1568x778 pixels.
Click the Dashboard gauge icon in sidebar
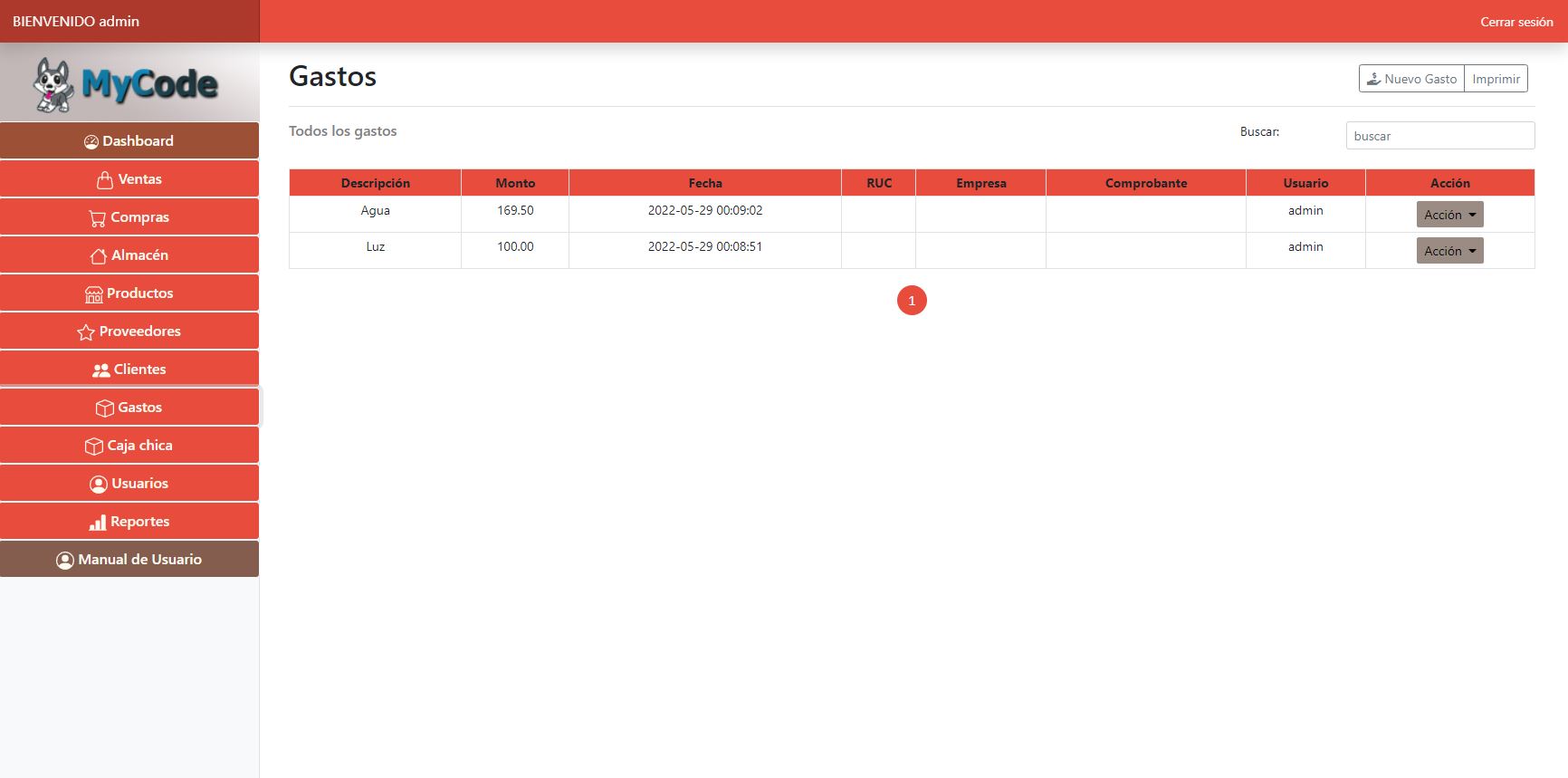91,142
